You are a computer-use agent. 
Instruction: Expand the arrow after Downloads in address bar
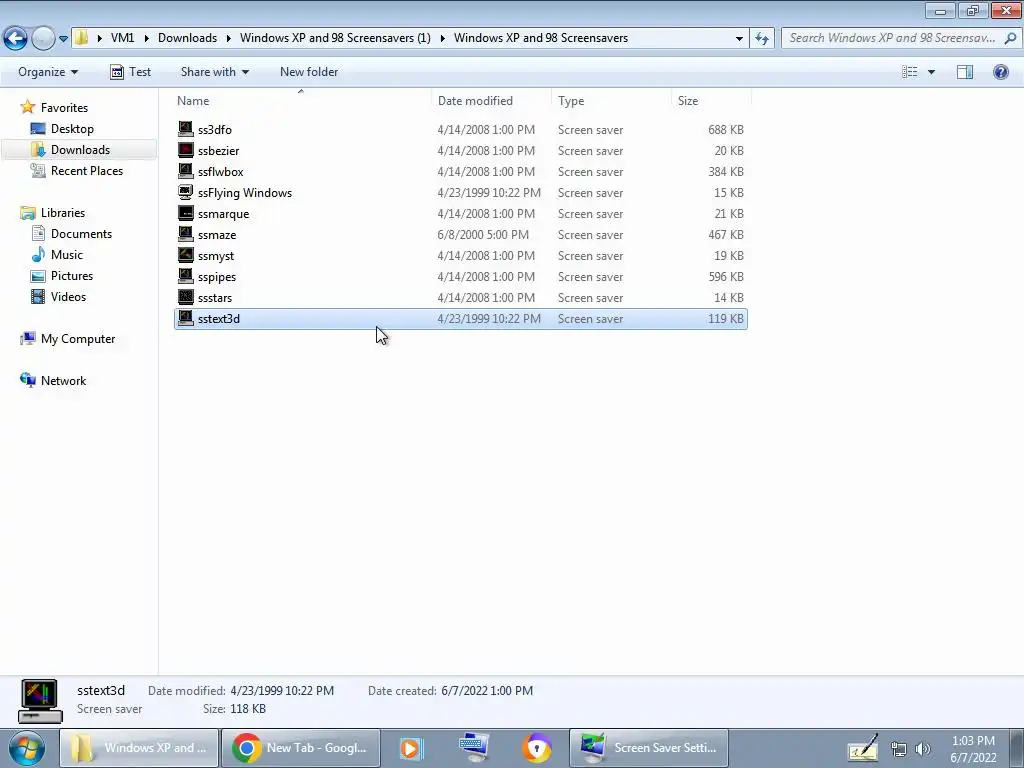229,38
